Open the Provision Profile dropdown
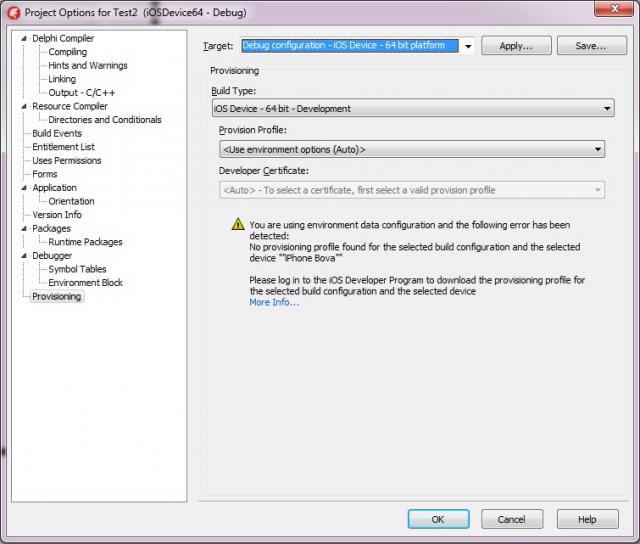This screenshot has width=640, height=544. pos(412,149)
